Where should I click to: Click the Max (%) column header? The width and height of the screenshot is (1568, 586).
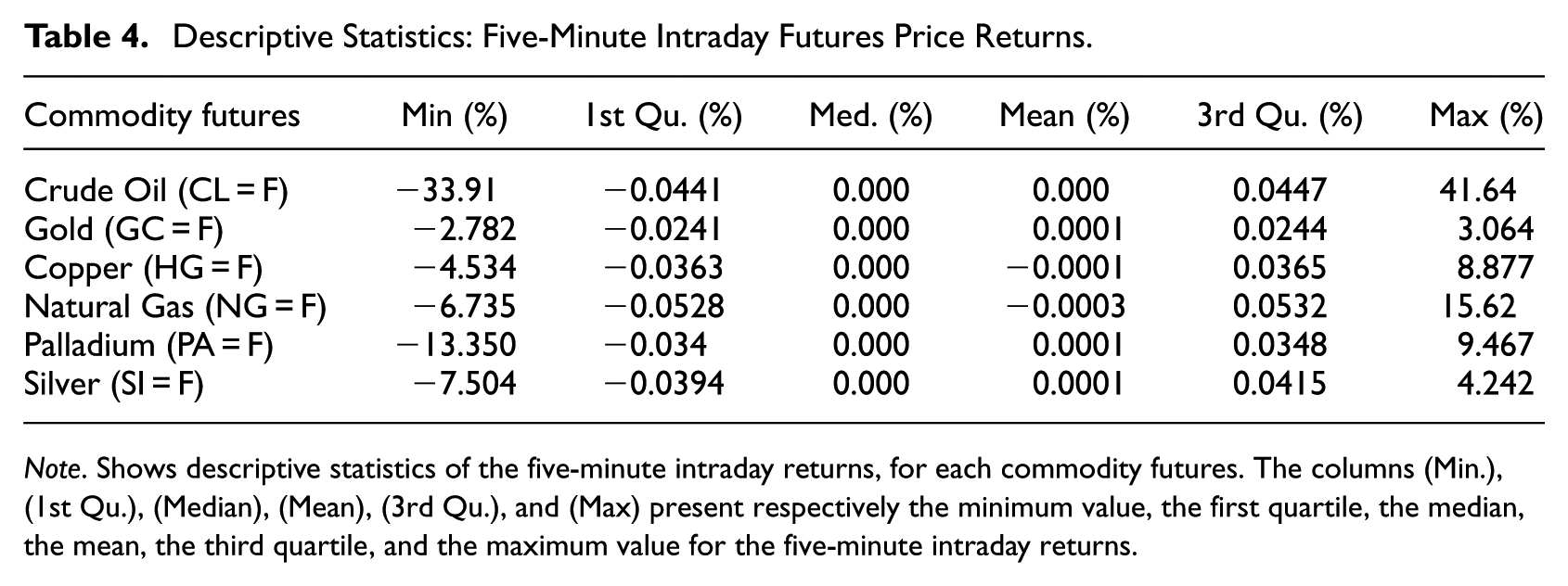point(1486,116)
